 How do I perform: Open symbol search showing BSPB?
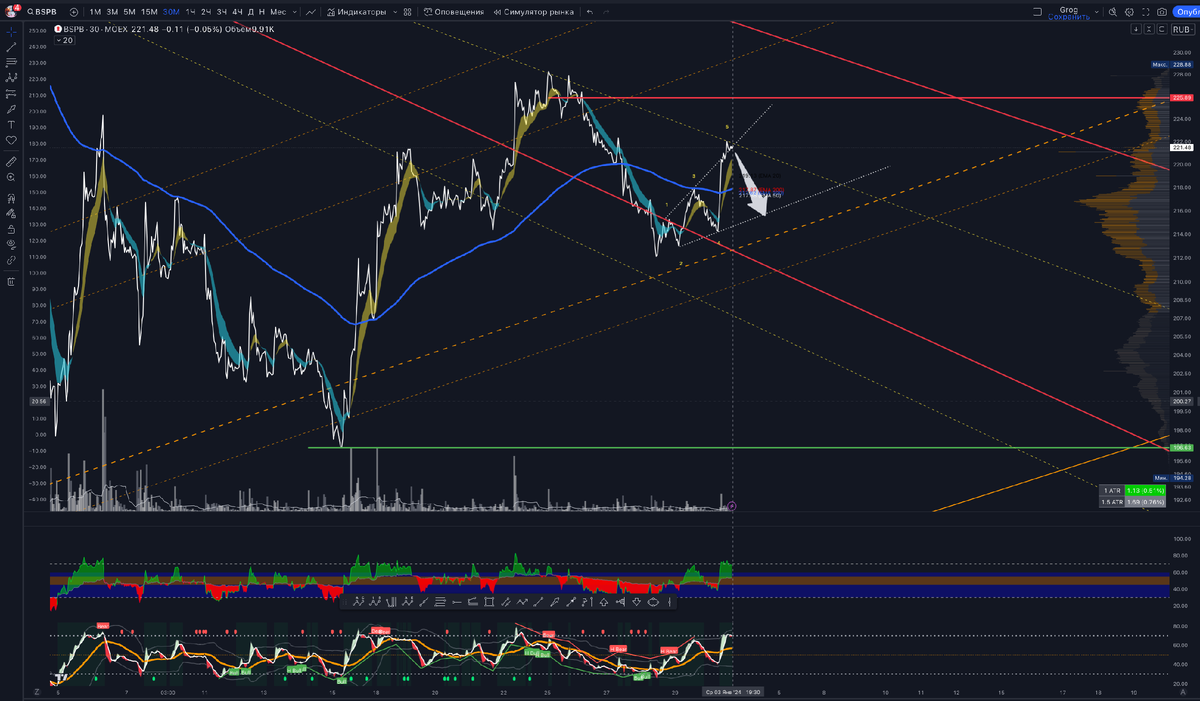click(x=43, y=12)
